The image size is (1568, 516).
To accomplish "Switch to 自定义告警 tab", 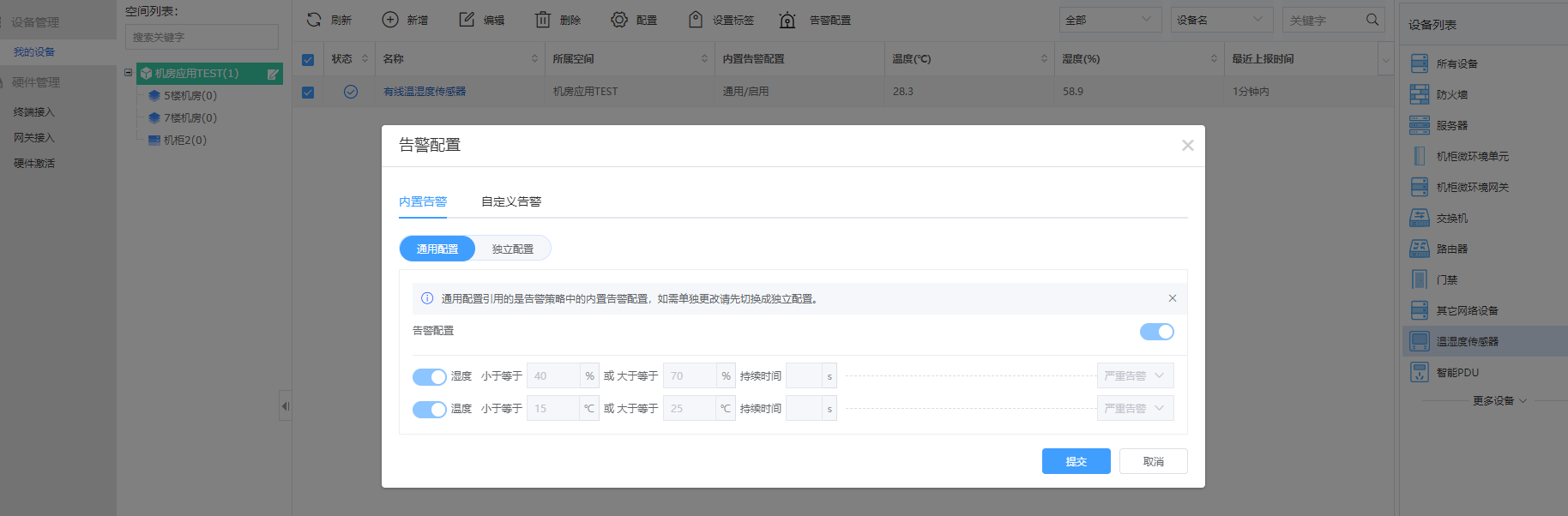I will tap(511, 201).
